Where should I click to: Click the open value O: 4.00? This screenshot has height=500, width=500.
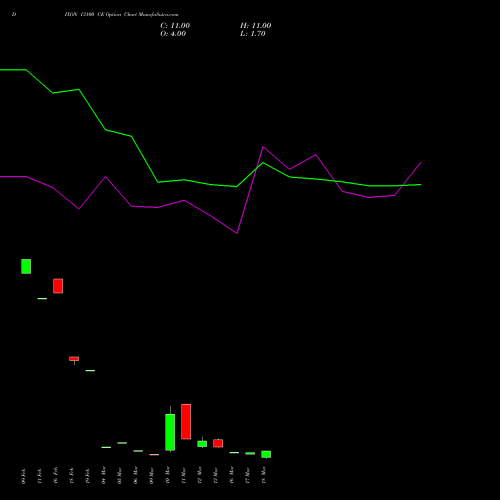pos(173,34)
